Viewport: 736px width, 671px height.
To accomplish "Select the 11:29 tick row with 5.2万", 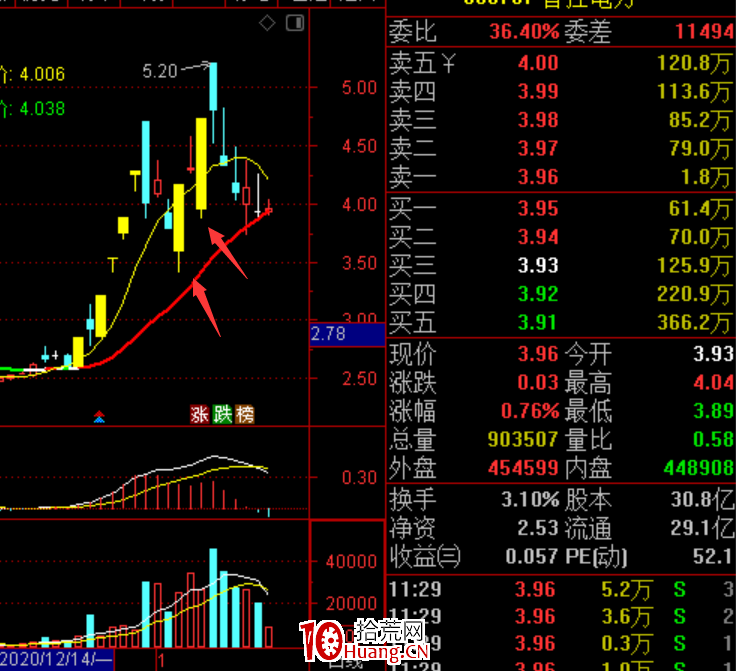I will tap(561, 590).
